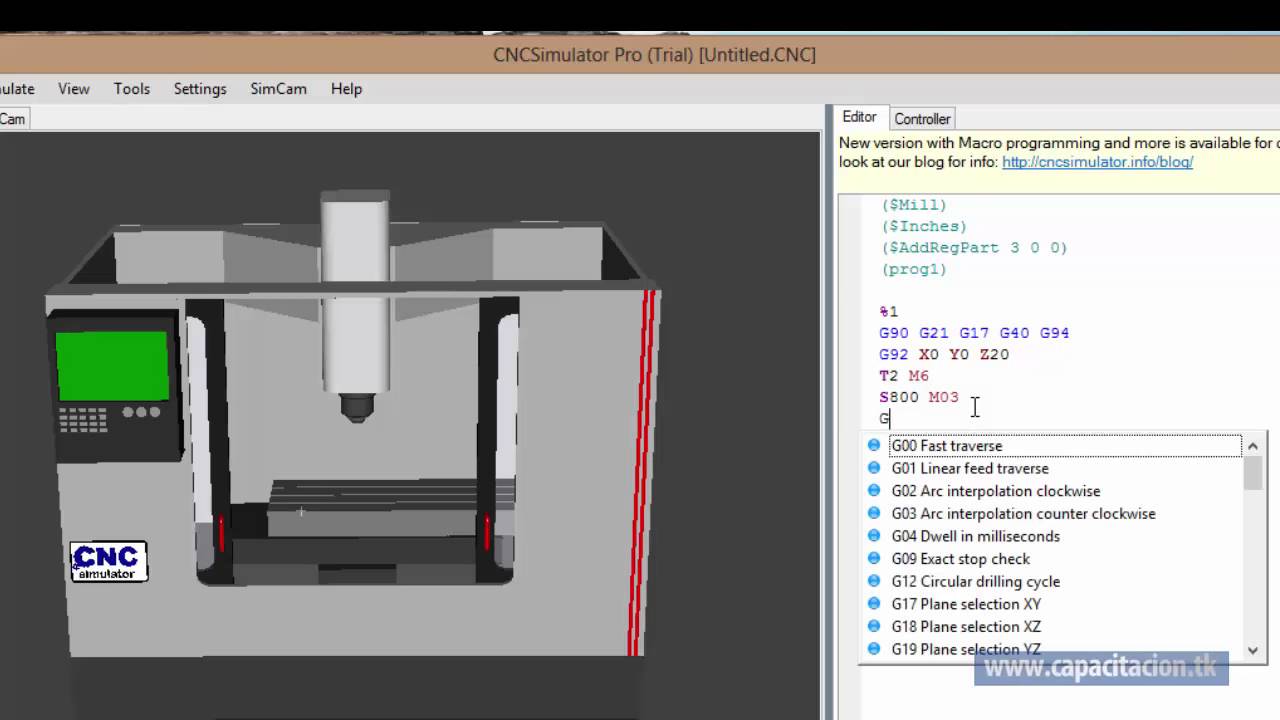Image resolution: width=1280 pixels, height=720 pixels.
Task: Click the ($Mill) code line
Action: (x=913, y=205)
